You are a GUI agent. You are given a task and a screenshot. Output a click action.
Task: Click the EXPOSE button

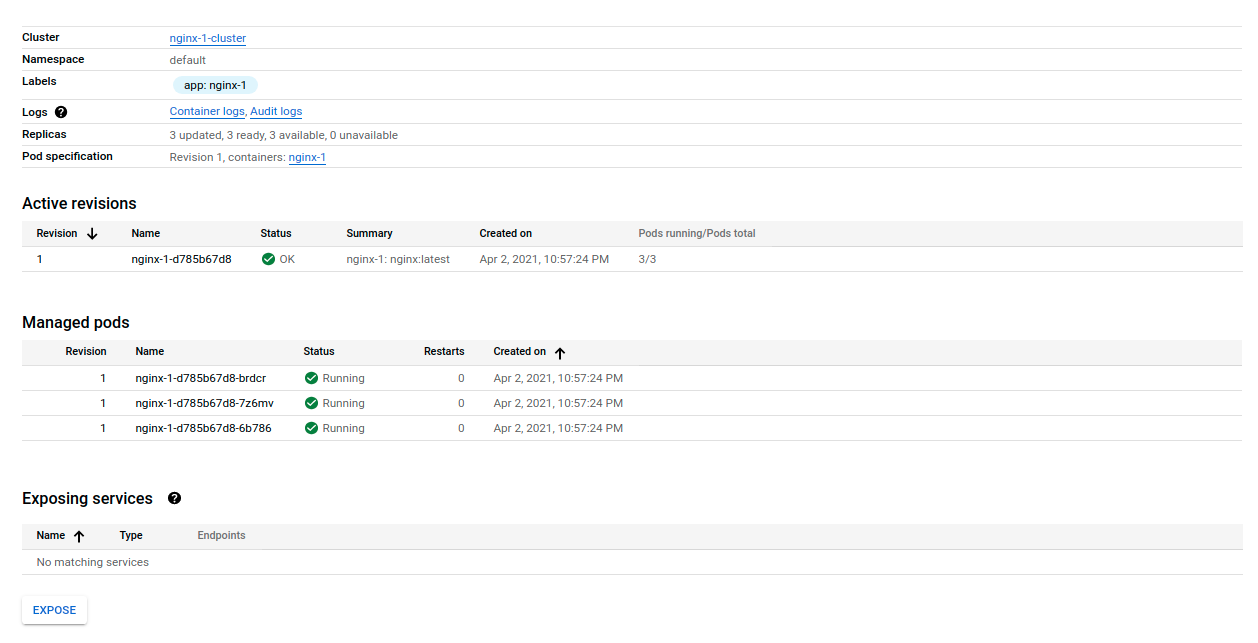pos(55,610)
